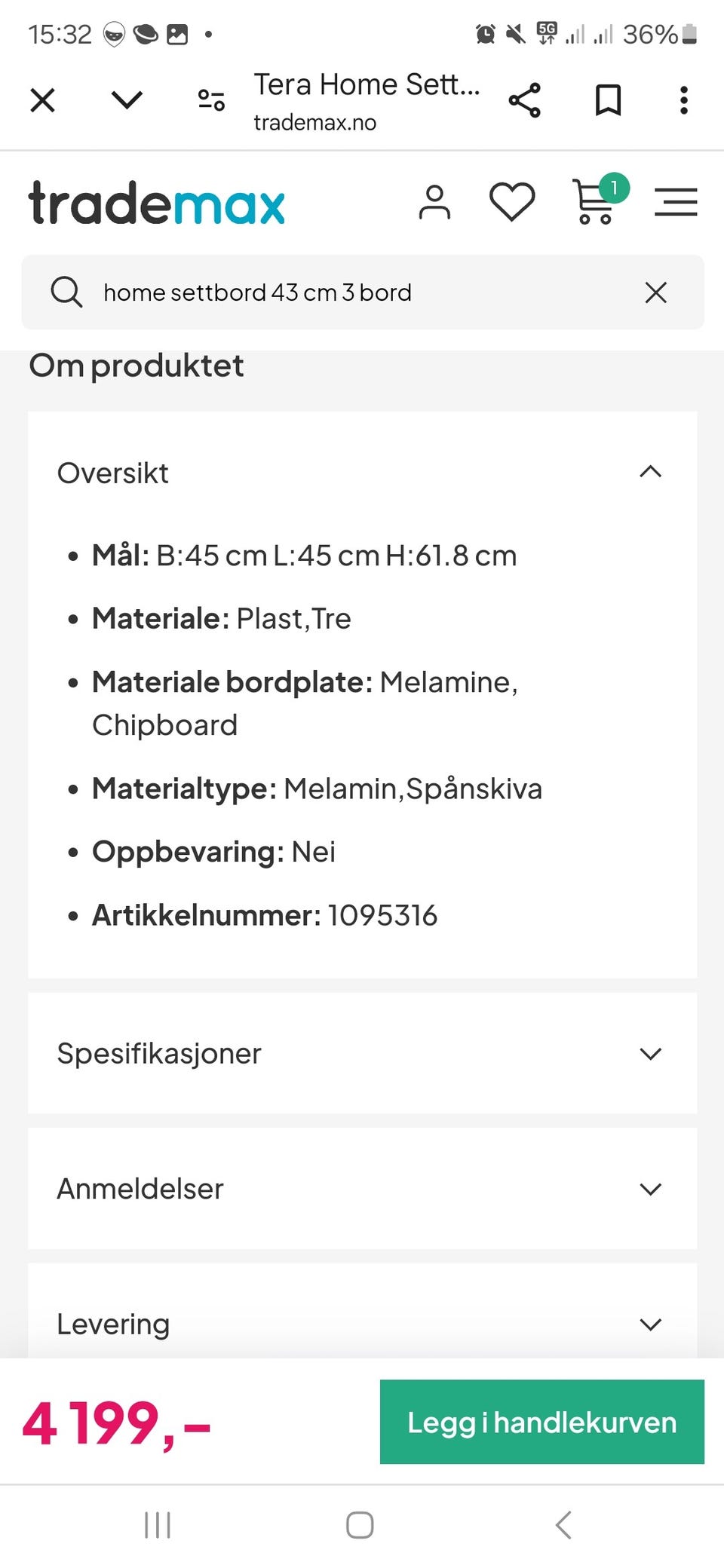Focus the product search field
724x1568 pixels.
coord(362,292)
